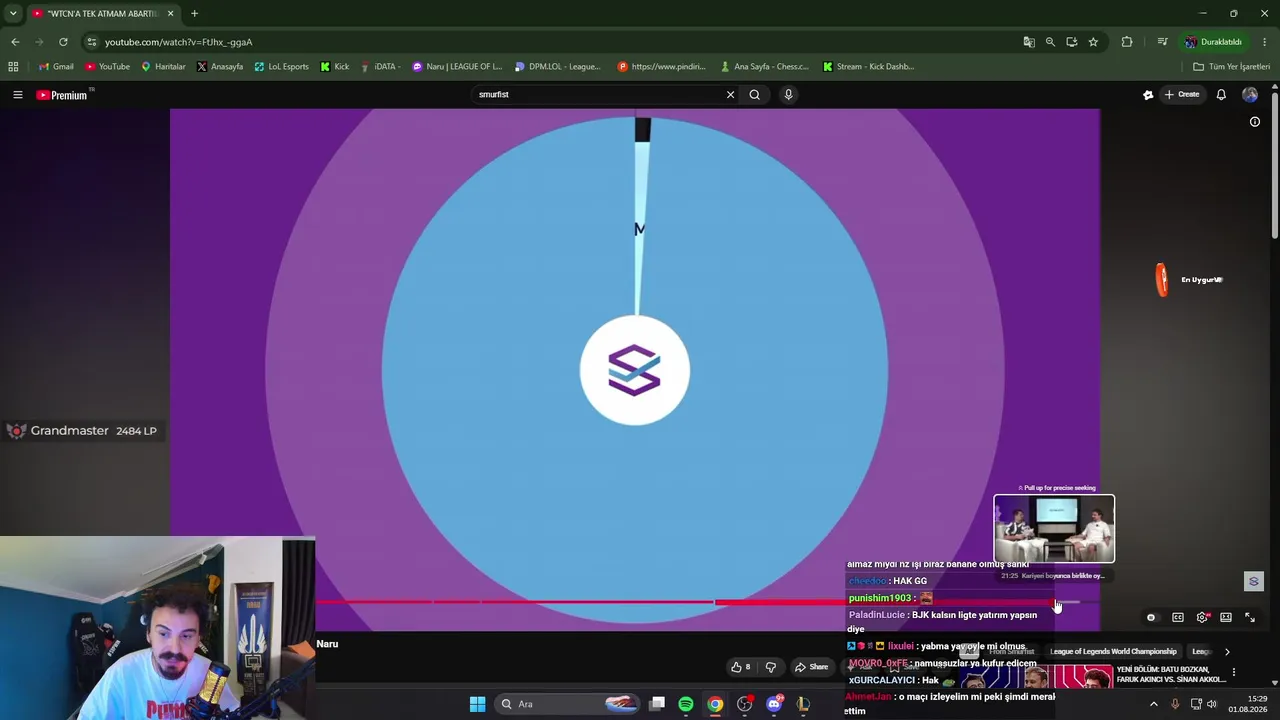Viewport: 1280px width, 720px height.
Task: Open the Windows Start menu
Action: coord(477,704)
